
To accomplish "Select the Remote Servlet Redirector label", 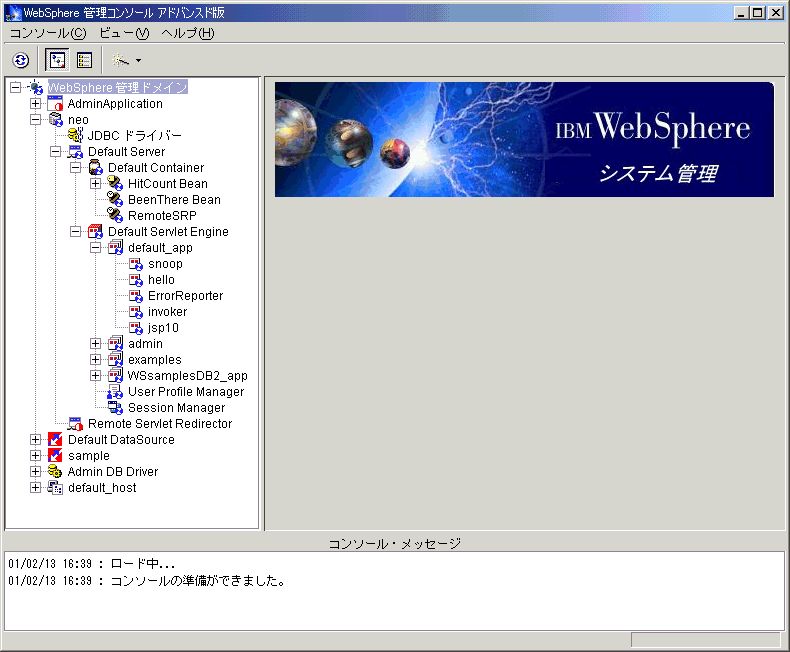I will tap(160, 424).
